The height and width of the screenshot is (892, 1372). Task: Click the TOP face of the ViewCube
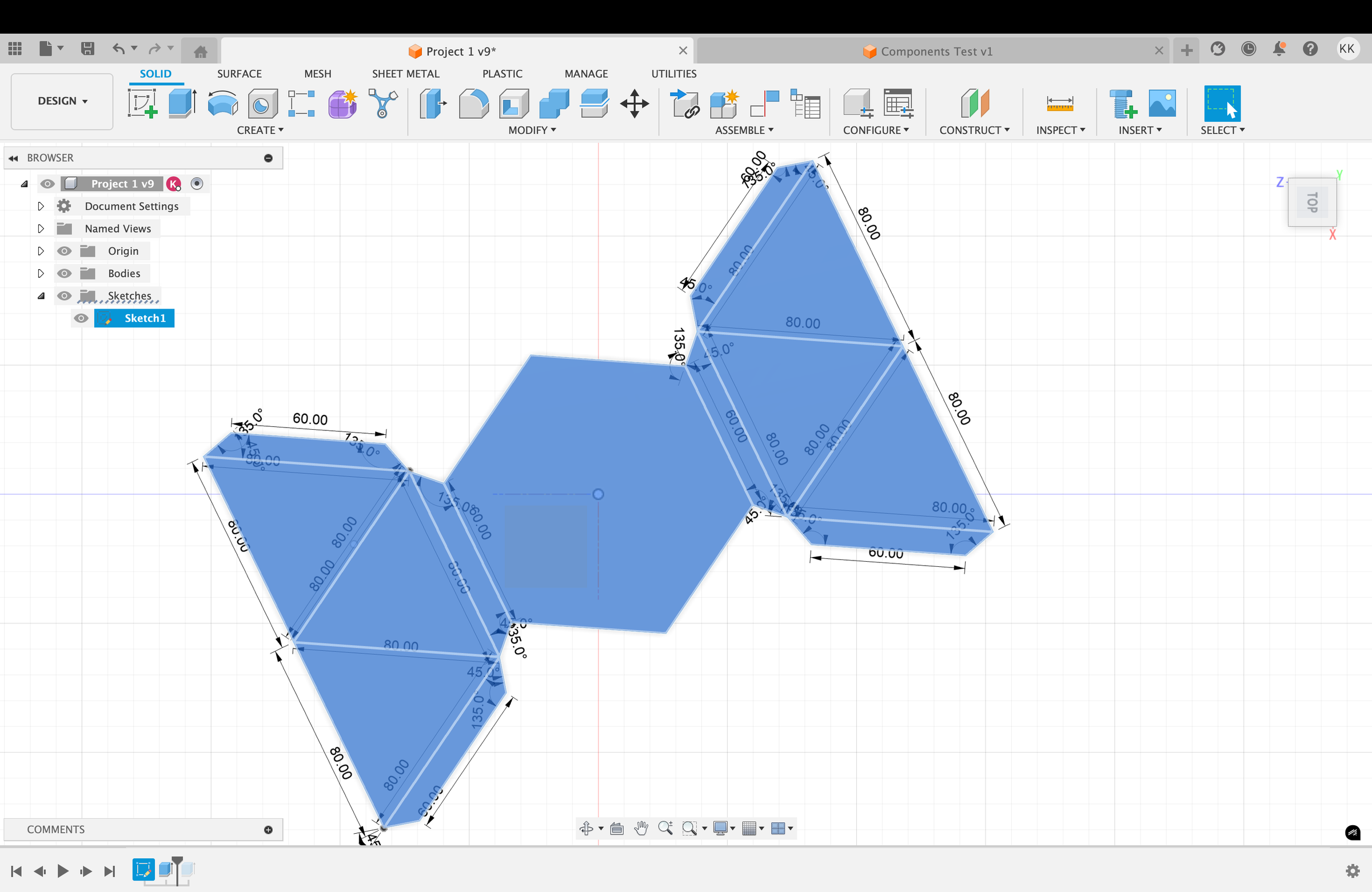click(1312, 202)
